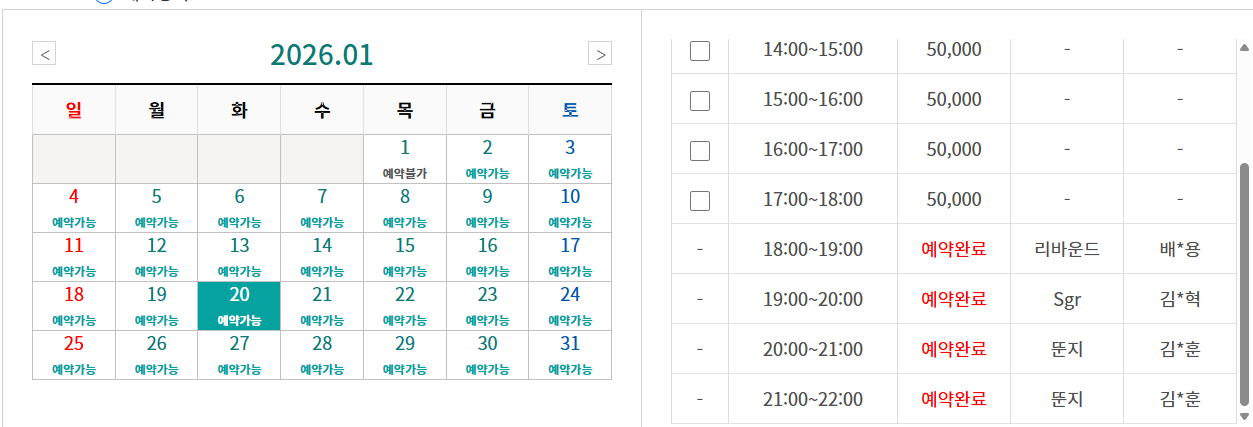Pick January 1 marked 예약불가
Image resolution: width=1253 pixels, height=427 pixels.
tap(405, 158)
